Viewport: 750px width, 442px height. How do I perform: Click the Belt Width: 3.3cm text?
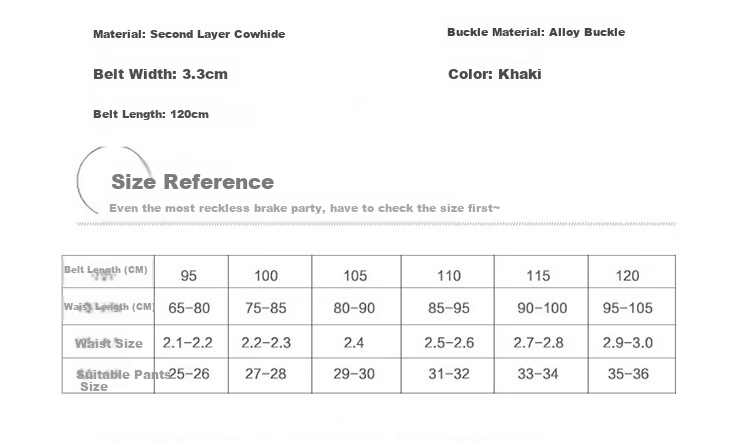tap(160, 74)
